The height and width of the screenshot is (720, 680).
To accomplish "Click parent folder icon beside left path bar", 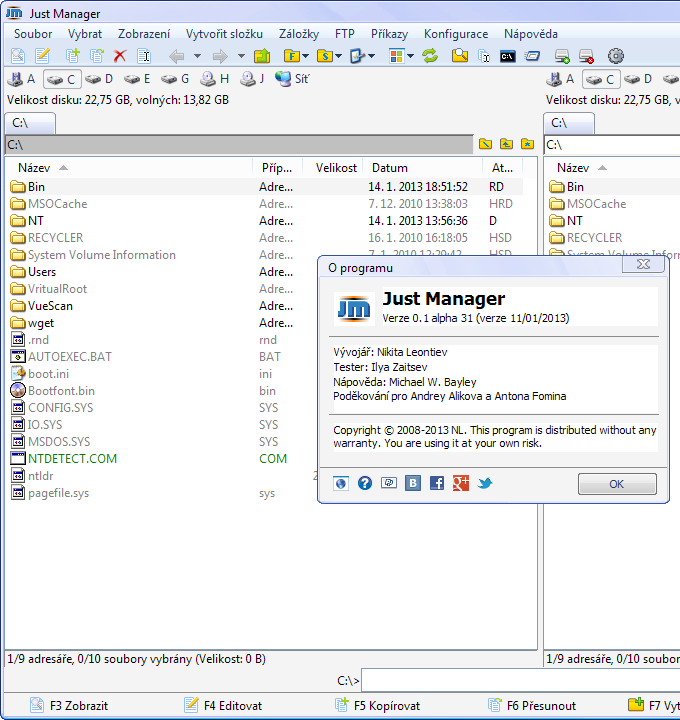I will (x=506, y=144).
